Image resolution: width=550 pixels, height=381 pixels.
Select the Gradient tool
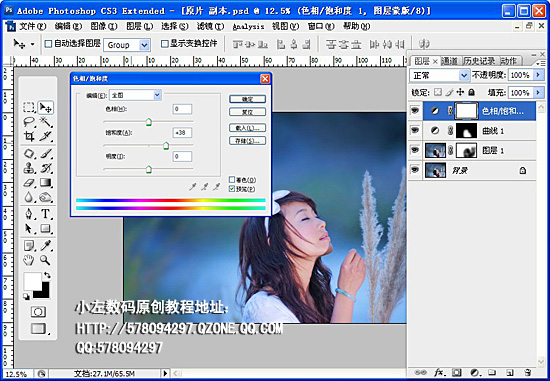[46, 182]
